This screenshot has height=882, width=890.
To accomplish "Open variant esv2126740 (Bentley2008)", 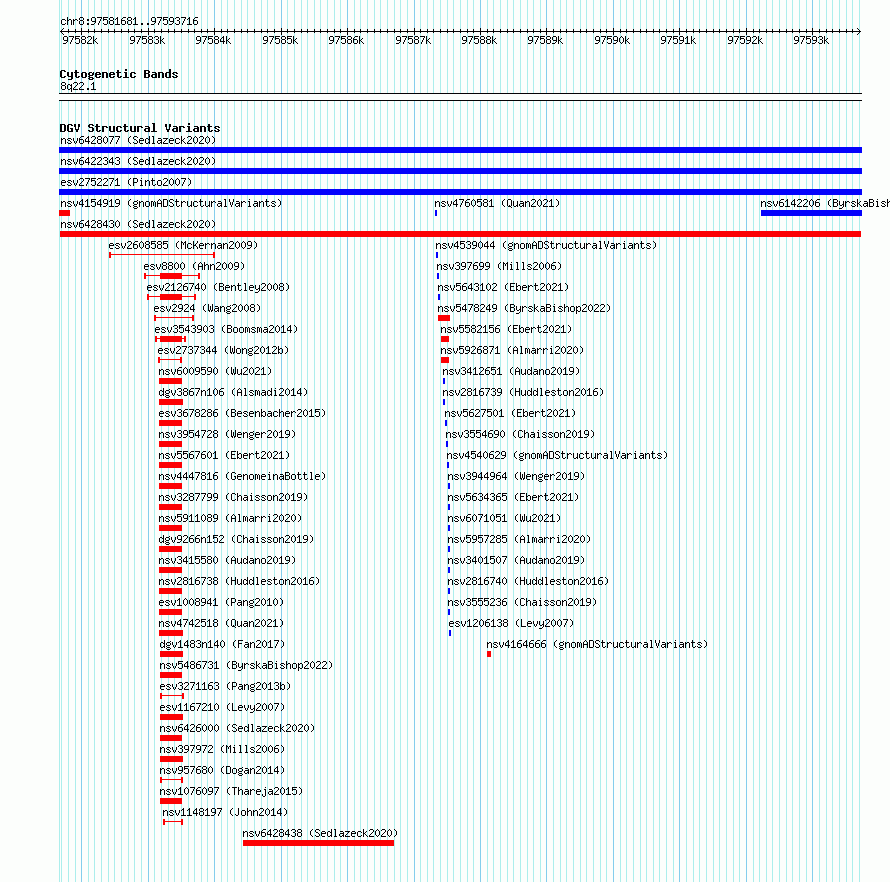I will (218, 287).
